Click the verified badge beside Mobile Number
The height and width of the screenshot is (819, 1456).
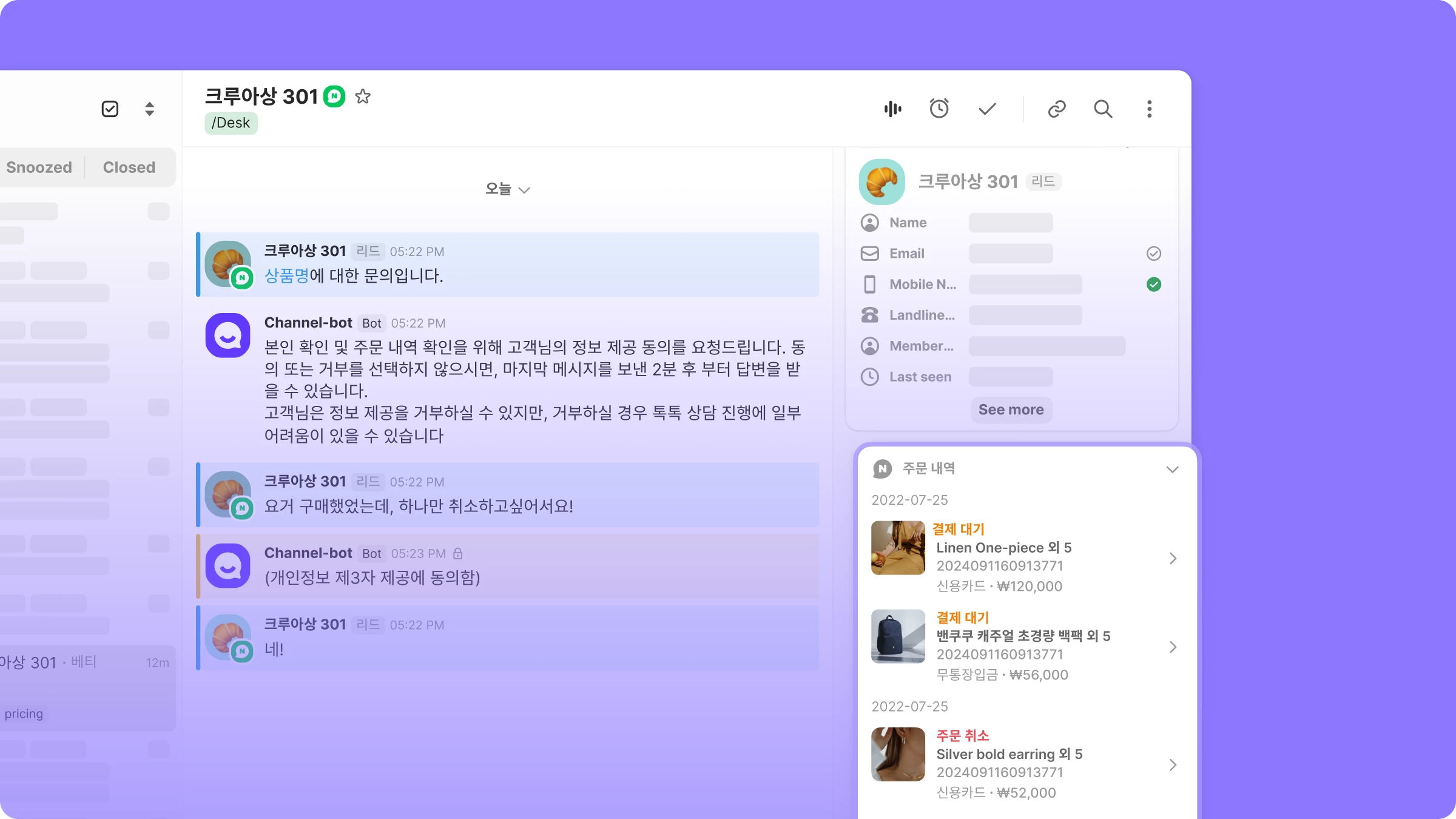point(1154,284)
